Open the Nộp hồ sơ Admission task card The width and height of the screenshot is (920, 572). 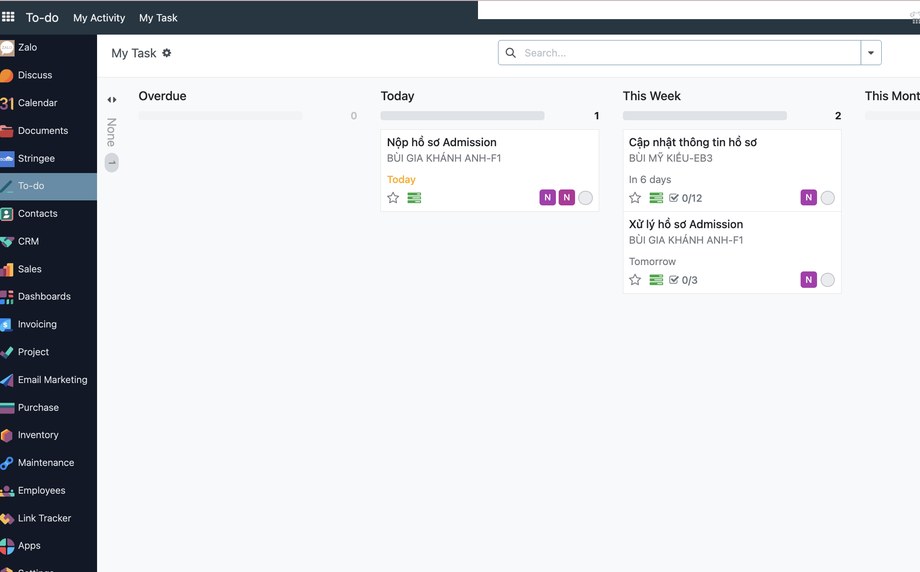click(489, 170)
